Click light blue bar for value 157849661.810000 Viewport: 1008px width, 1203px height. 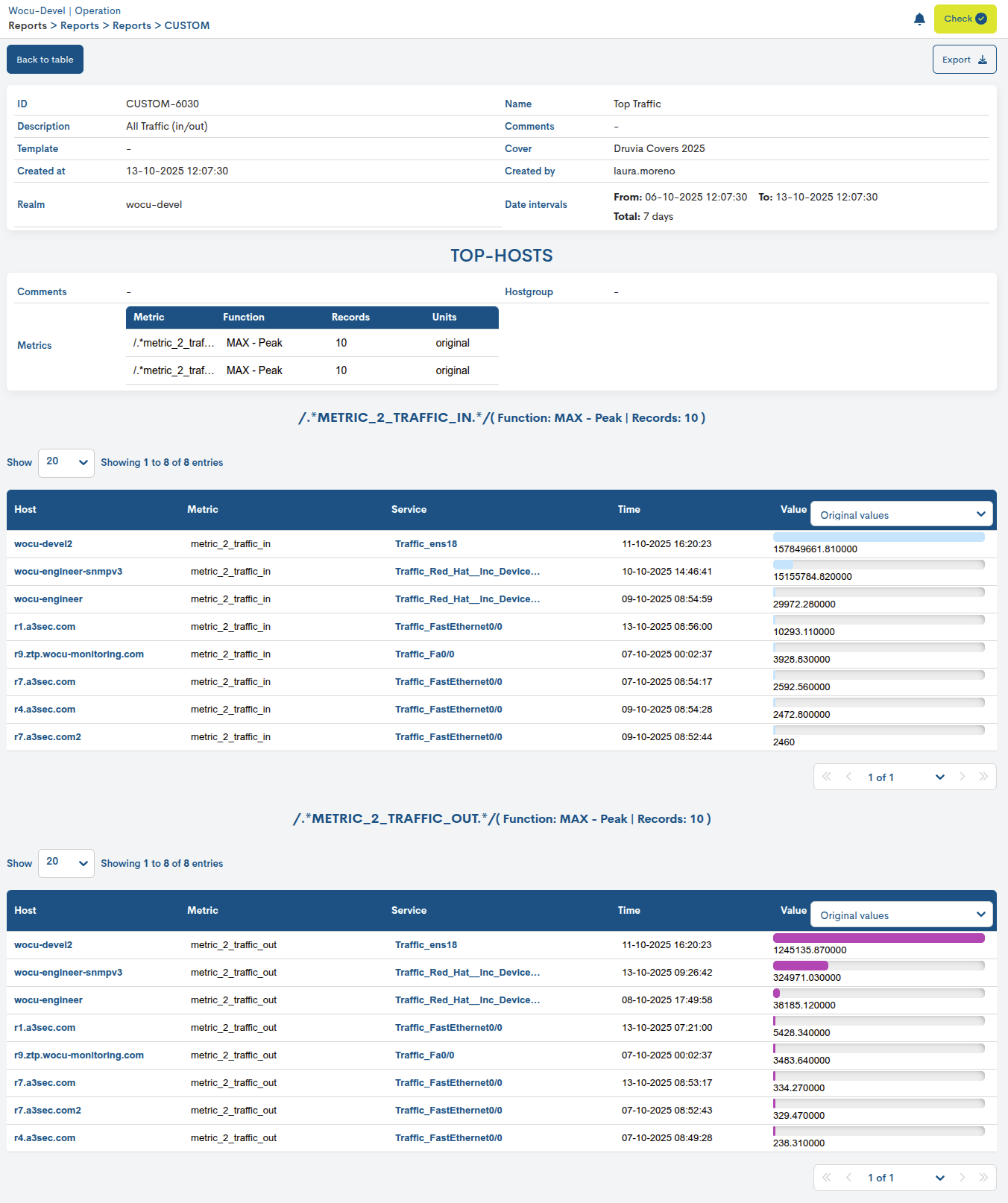tap(879, 537)
